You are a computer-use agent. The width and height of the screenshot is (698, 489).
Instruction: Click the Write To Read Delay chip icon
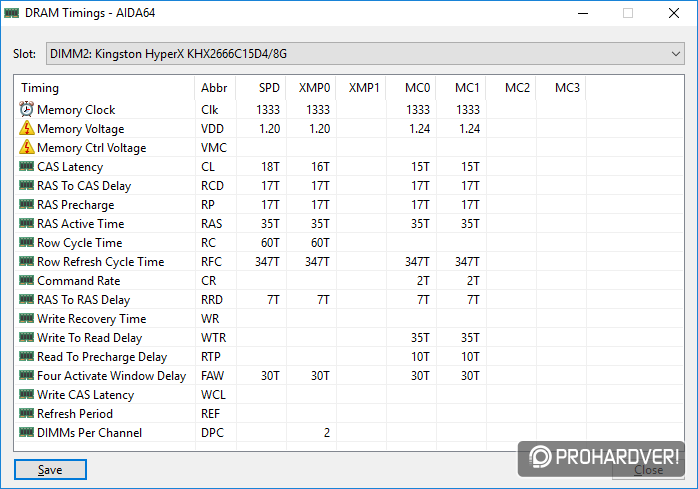point(27,338)
